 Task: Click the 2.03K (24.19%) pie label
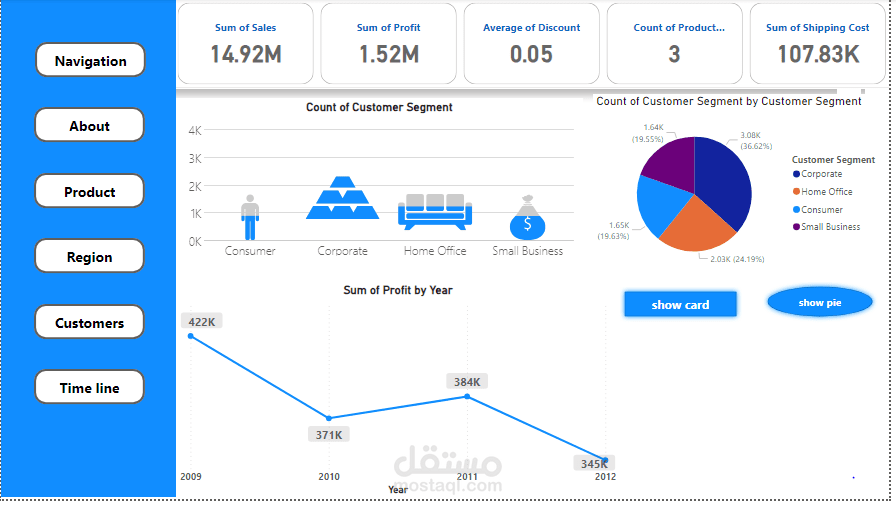click(x=737, y=259)
